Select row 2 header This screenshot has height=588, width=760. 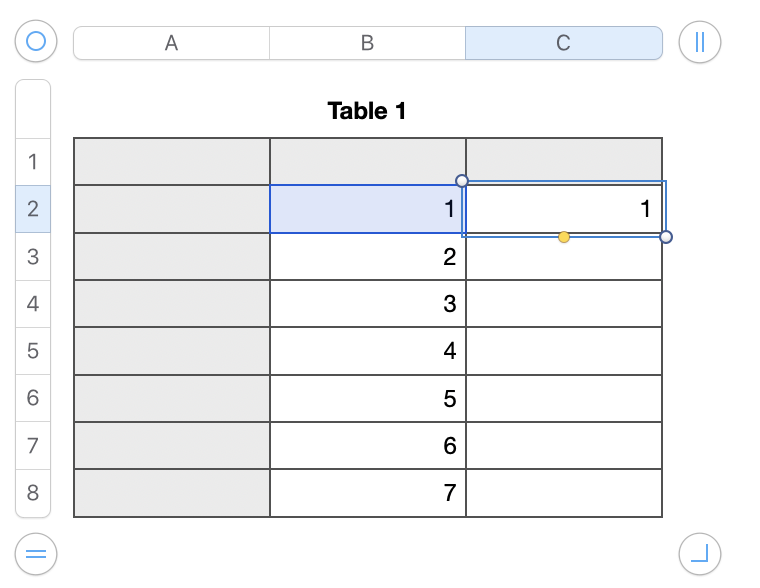(33, 209)
